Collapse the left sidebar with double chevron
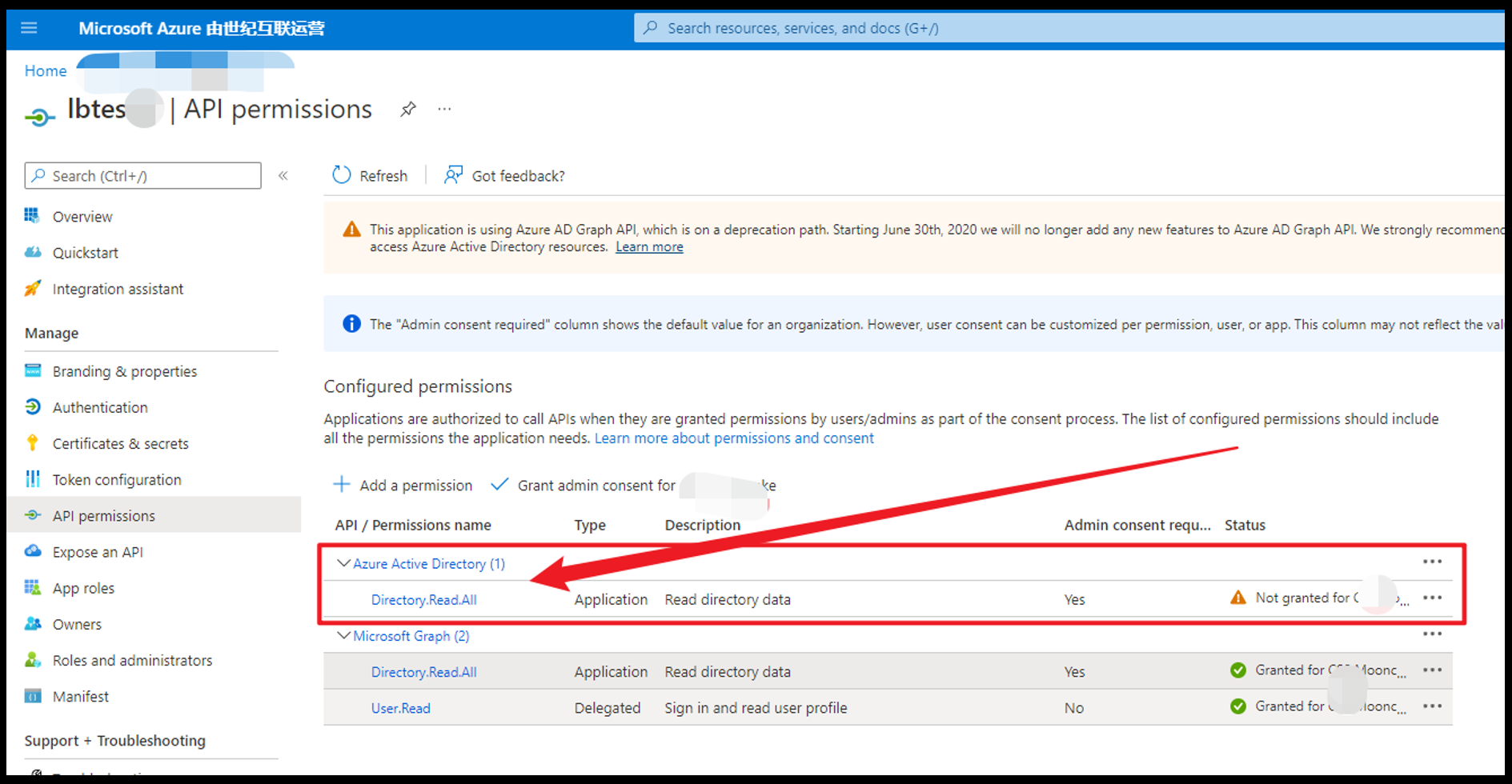The image size is (1512, 784). point(283,176)
